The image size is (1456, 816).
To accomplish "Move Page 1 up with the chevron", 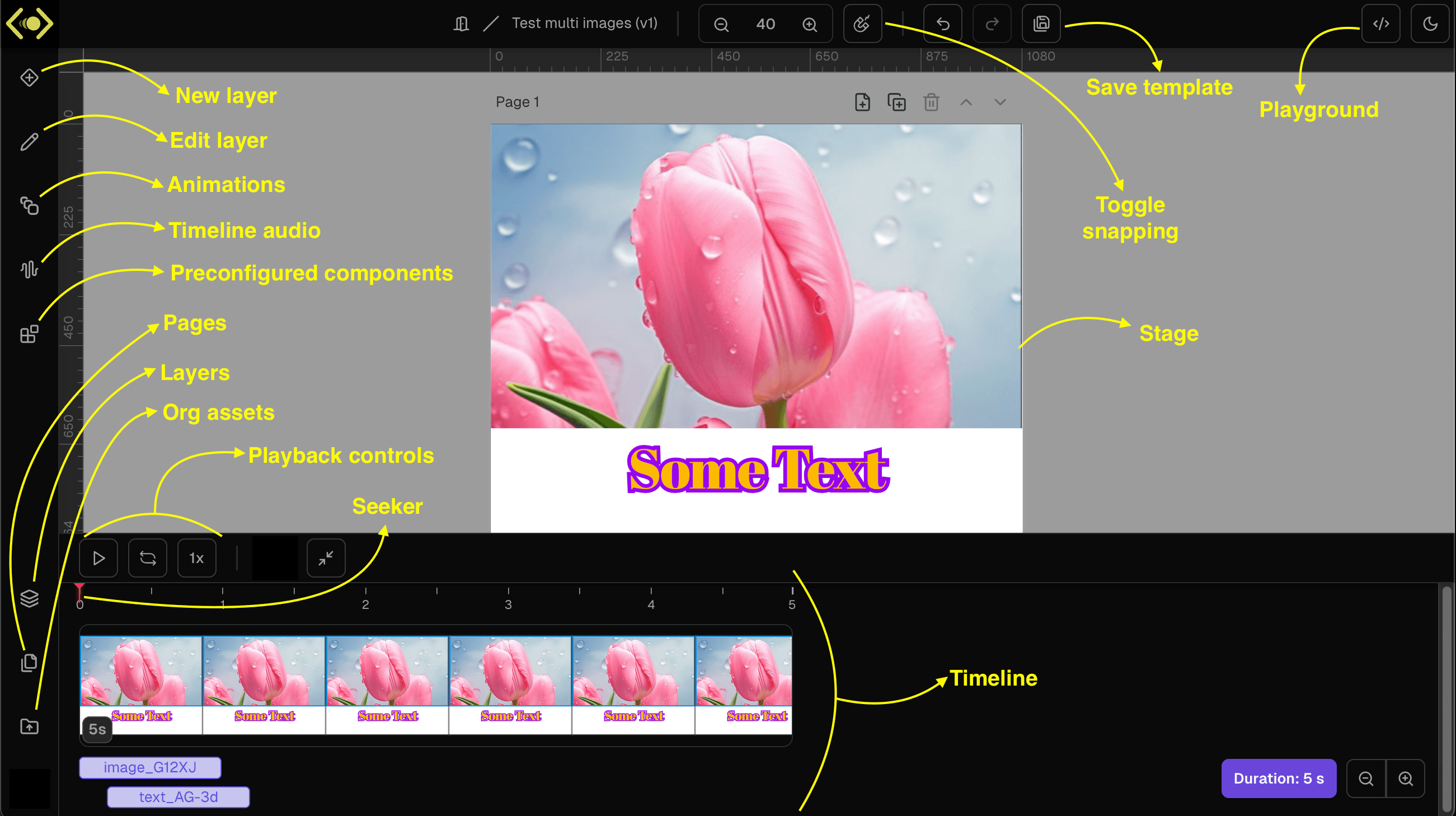I will (x=966, y=102).
